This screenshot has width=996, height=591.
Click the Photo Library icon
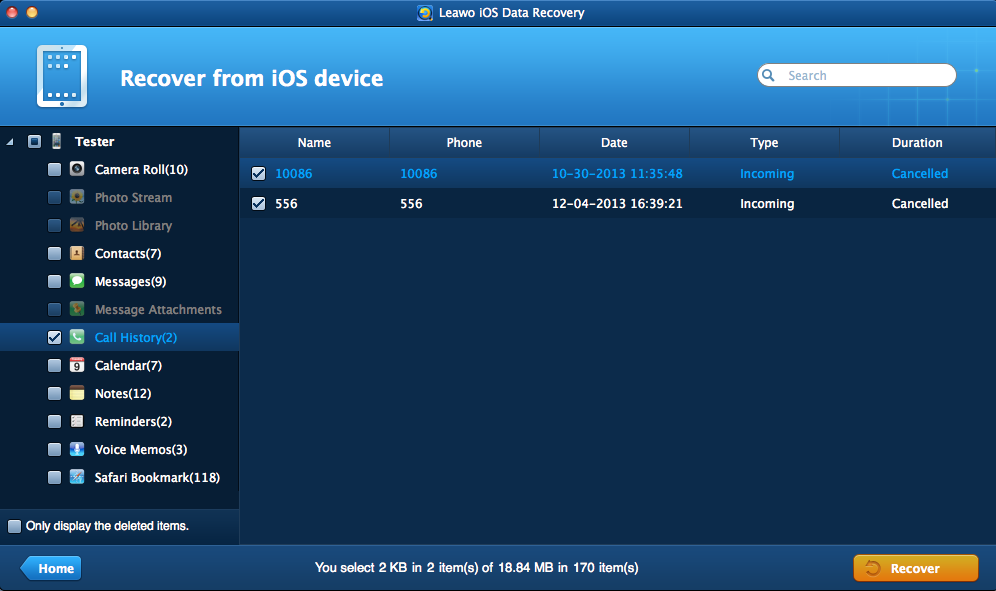[x=77, y=225]
